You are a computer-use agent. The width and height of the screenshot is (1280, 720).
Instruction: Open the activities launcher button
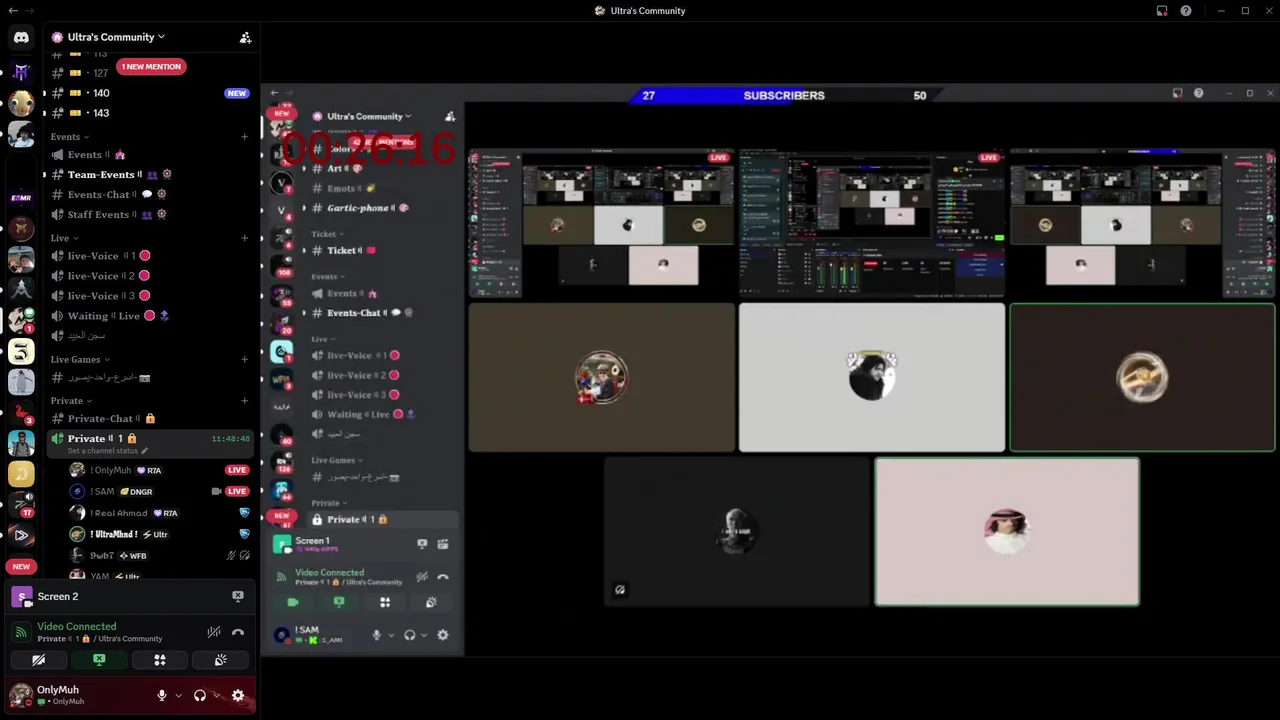click(160, 660)
